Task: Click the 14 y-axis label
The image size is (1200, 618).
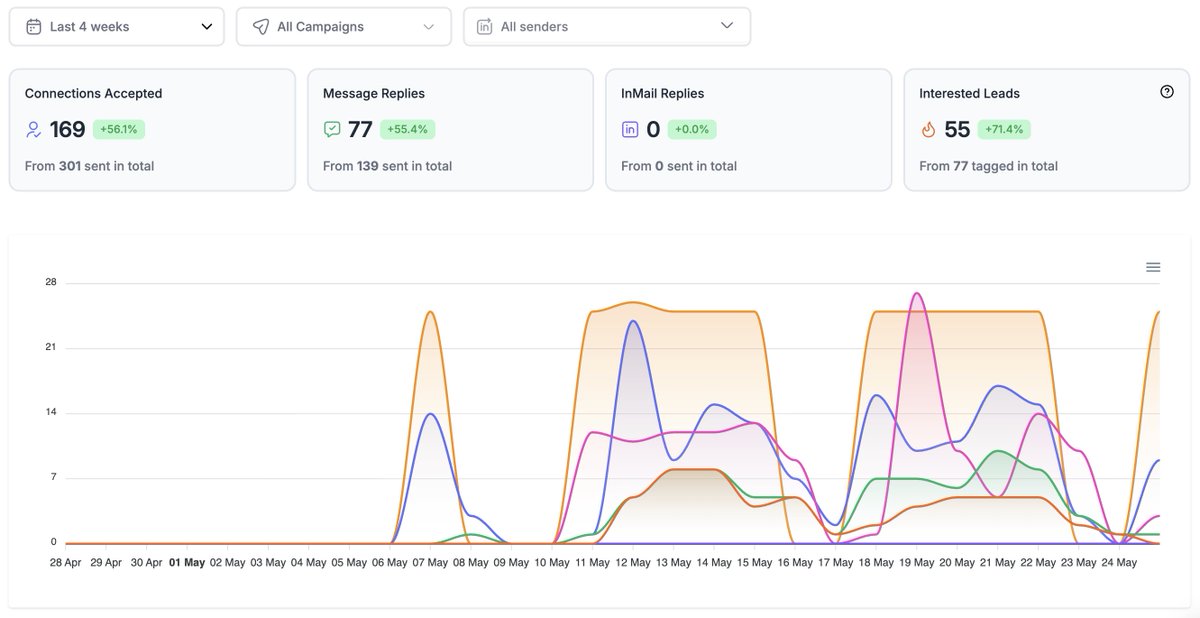Action: pos(51,412)
